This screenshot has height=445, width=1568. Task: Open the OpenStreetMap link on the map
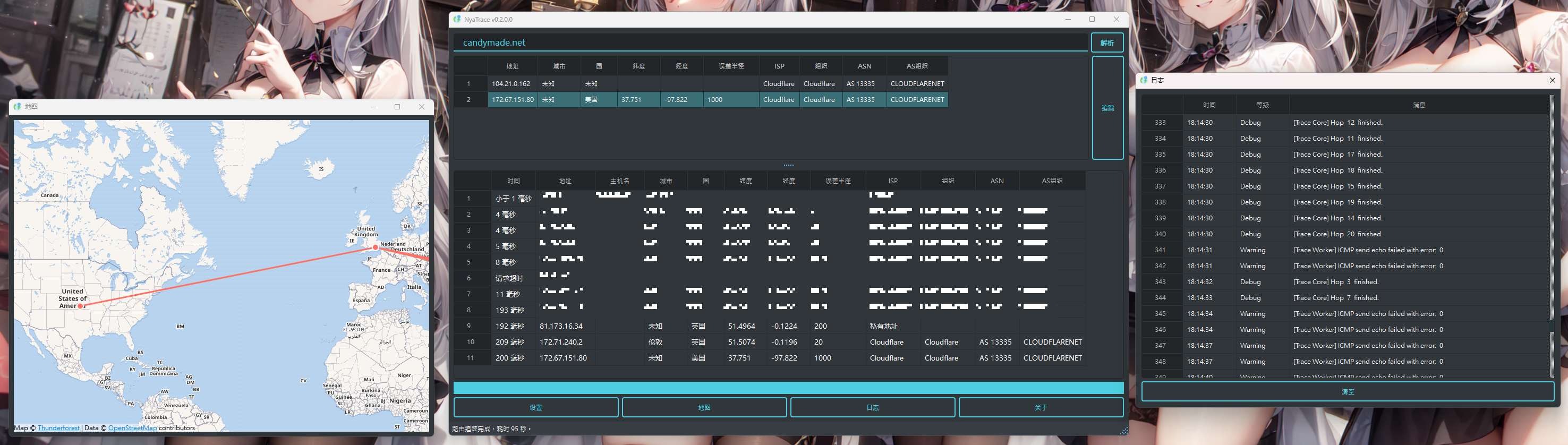[x=133, y=428]
